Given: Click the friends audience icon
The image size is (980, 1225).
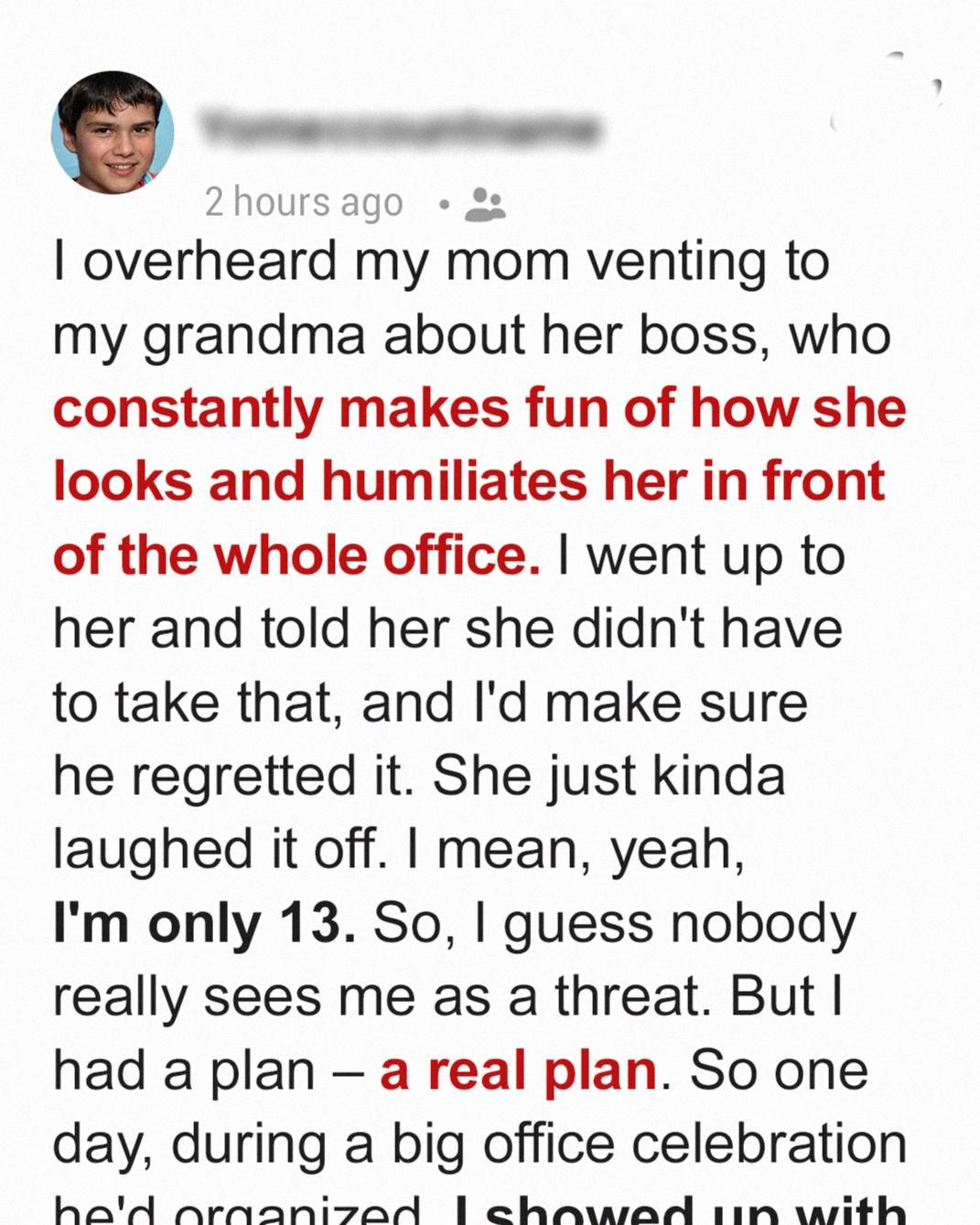Looking at the screenshot, I should [x=485, y=205].
